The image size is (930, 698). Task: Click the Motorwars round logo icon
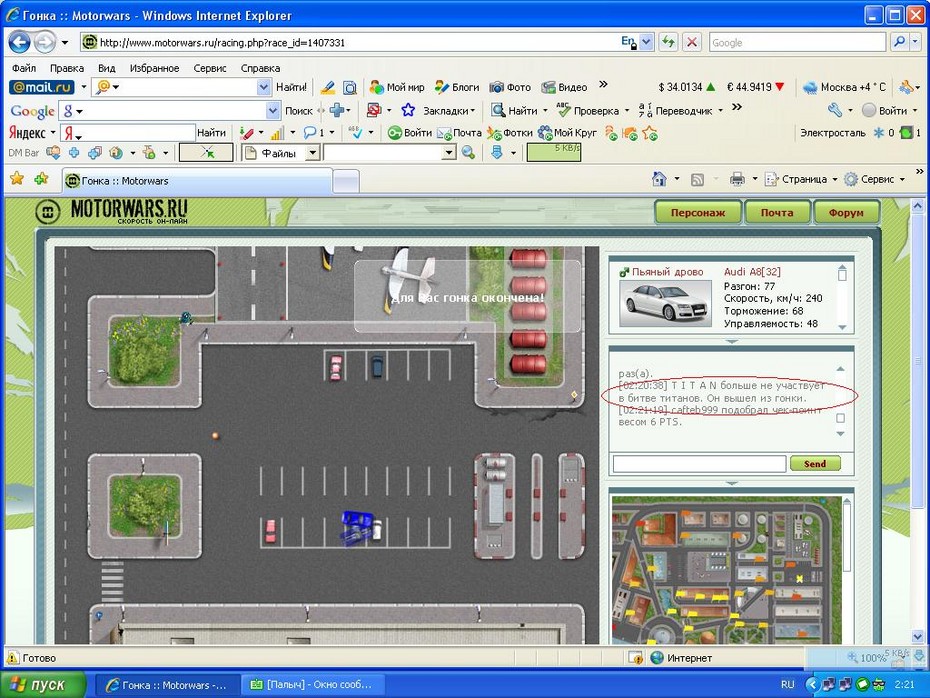click(x=47, y=212)
